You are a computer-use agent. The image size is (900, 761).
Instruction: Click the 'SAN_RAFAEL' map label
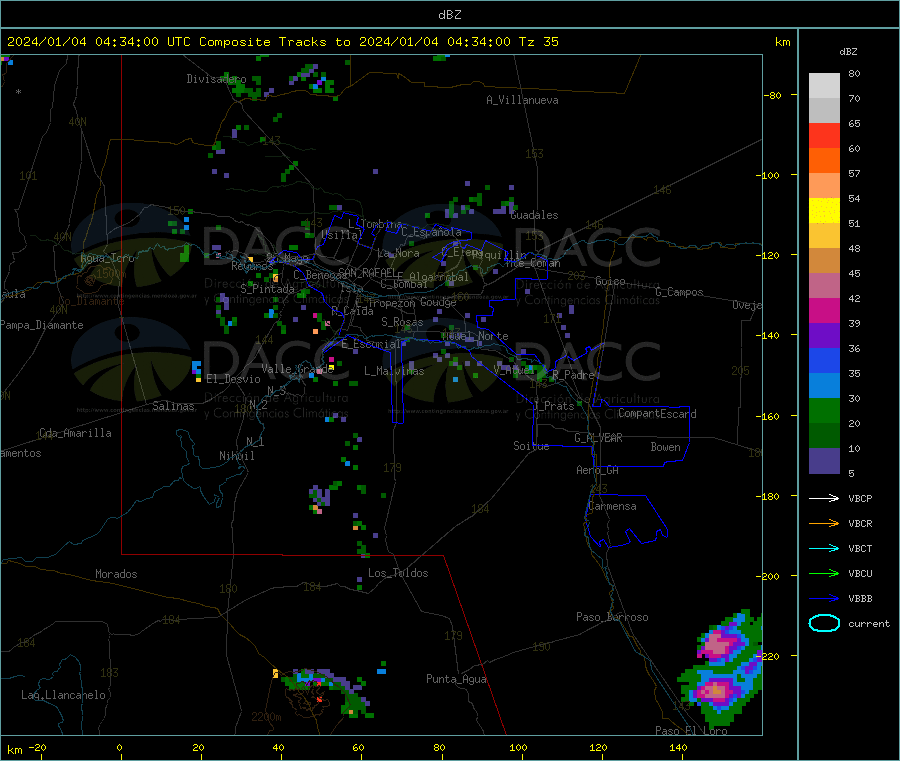[x=367, y=273]
